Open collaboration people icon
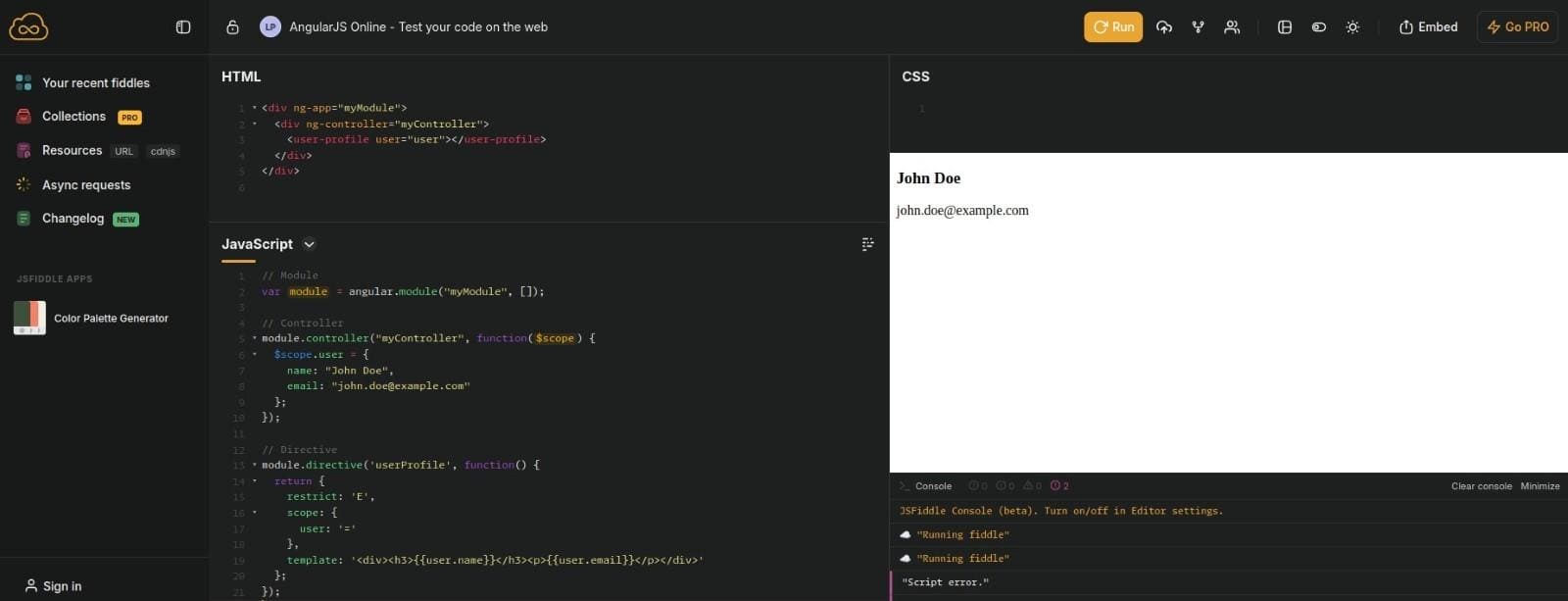1568x601 pixels. (x=1232, y=27)
